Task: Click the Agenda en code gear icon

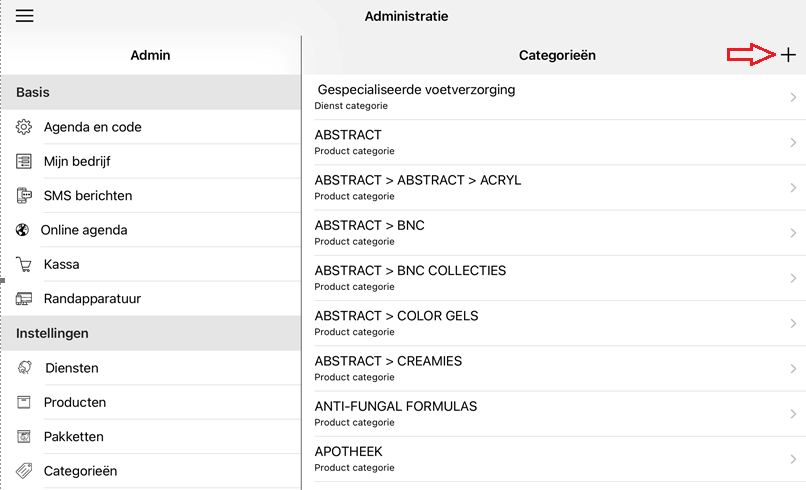Action: tap(24, 127)
